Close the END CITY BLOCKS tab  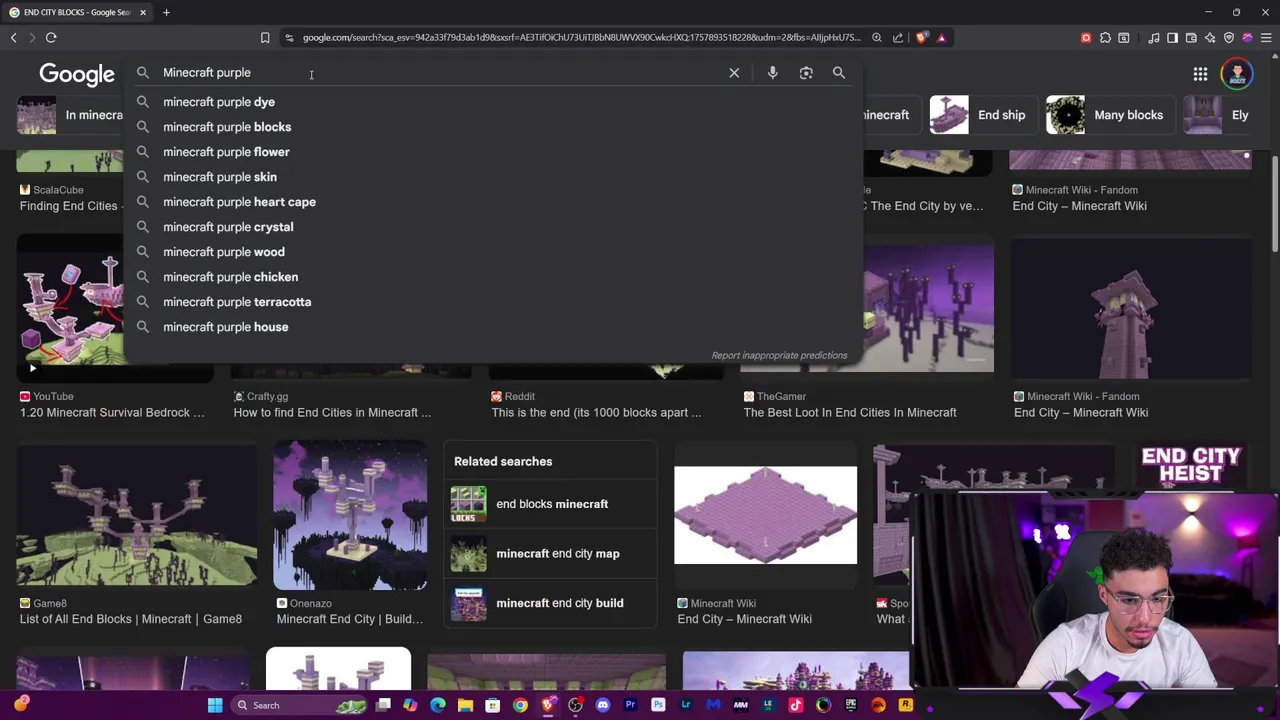pyautogui.click(x=143, y=12)
